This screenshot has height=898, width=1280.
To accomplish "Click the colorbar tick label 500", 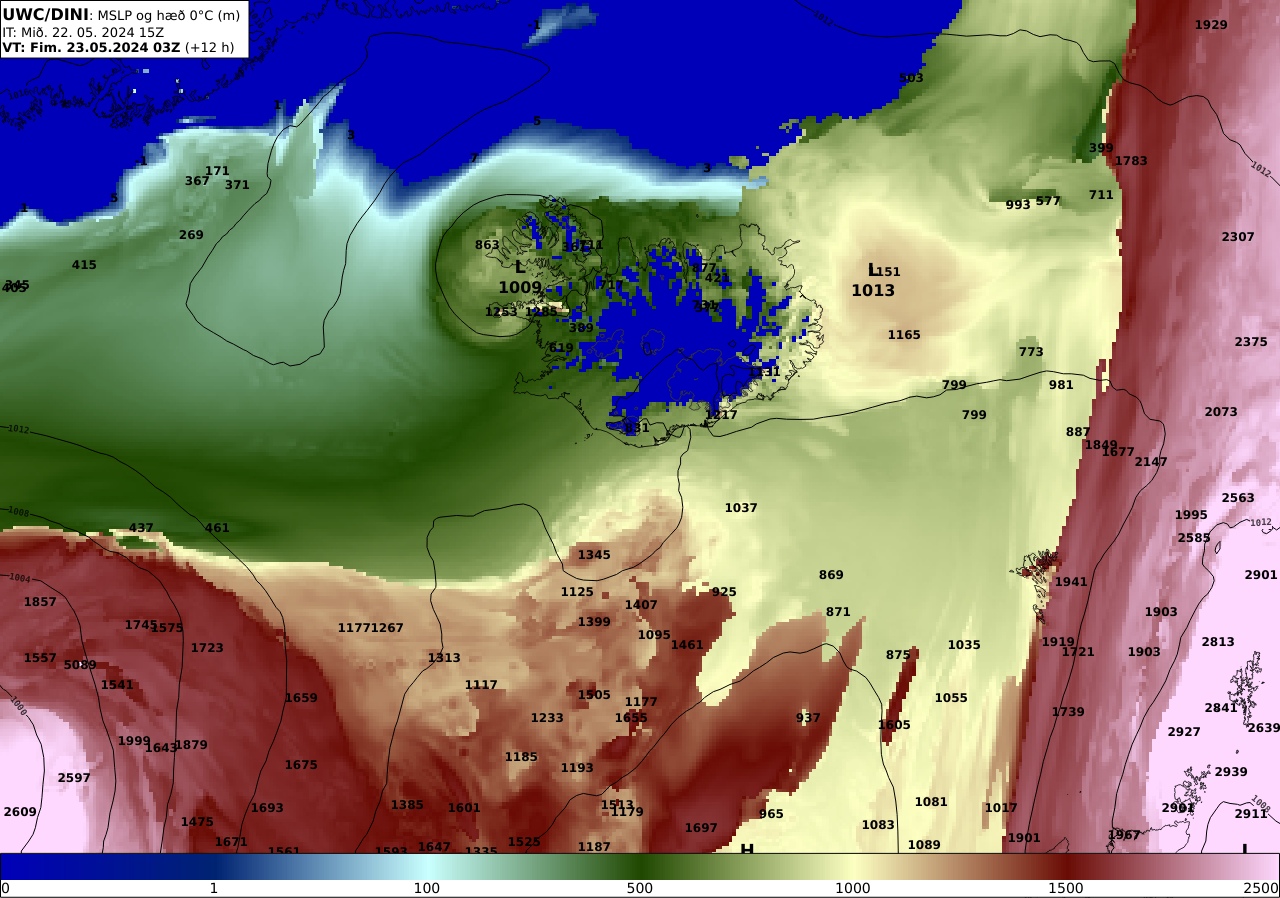I will point(640,888).
